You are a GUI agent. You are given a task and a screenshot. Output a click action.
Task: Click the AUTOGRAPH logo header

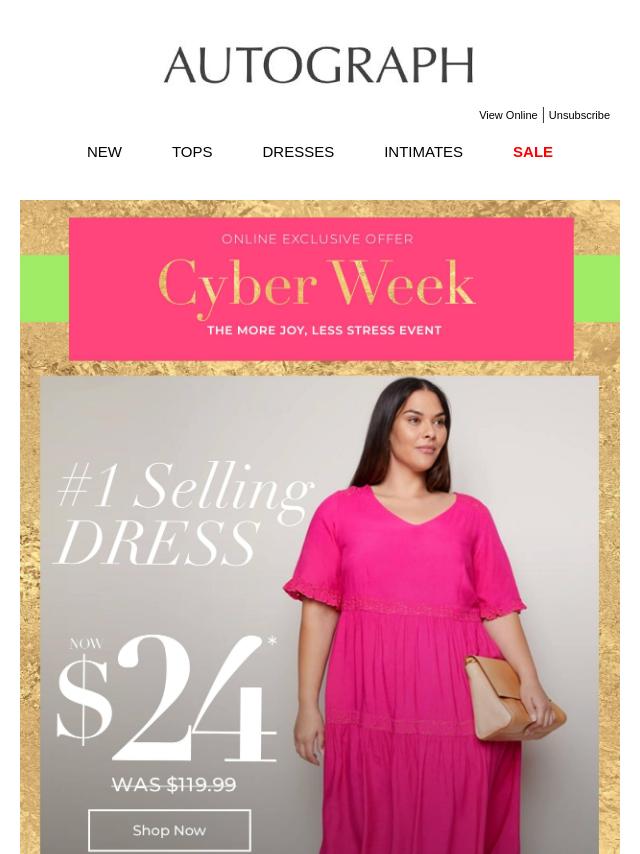319,65
